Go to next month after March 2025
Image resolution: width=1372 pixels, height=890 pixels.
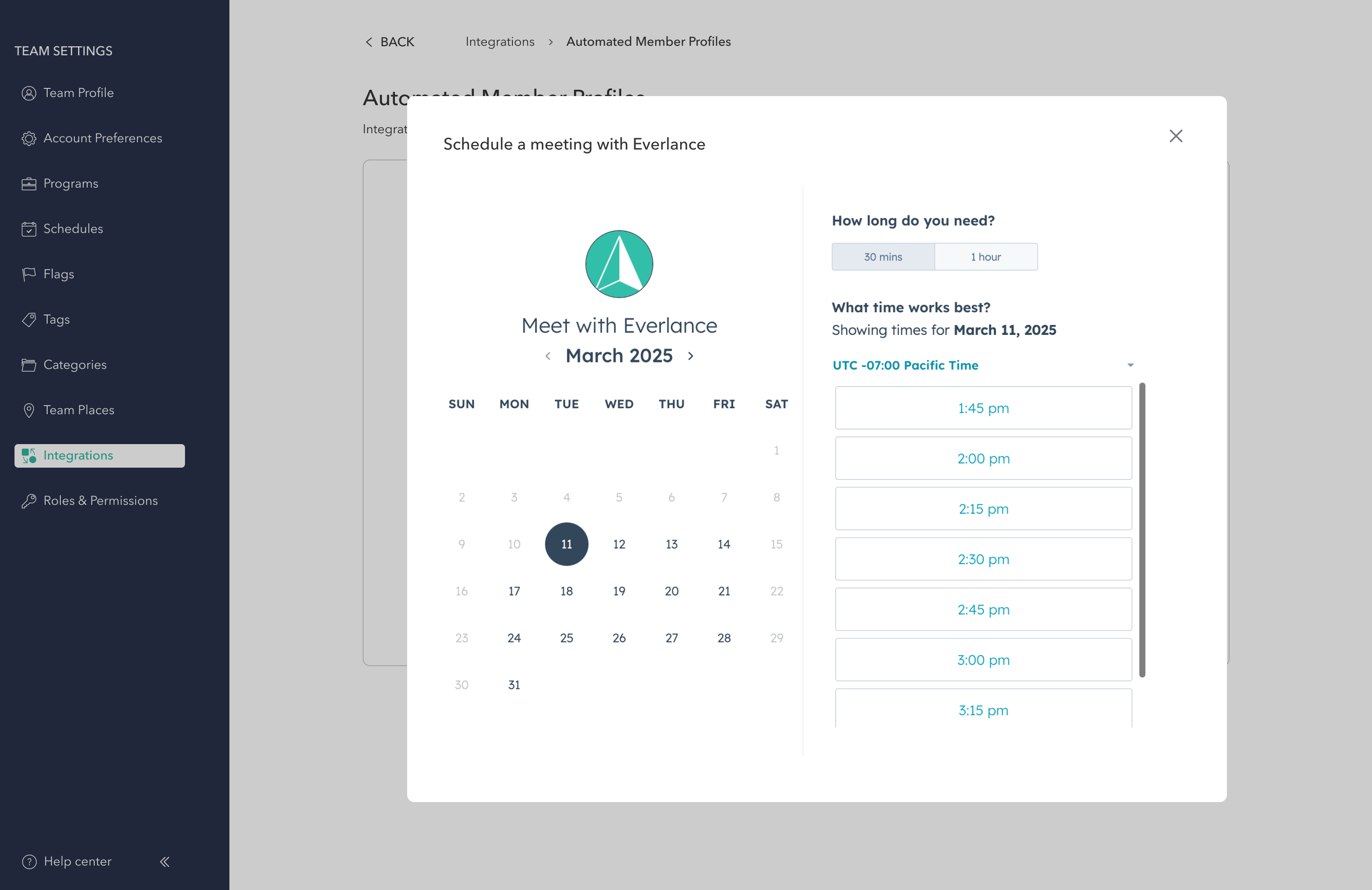[691, 356]
